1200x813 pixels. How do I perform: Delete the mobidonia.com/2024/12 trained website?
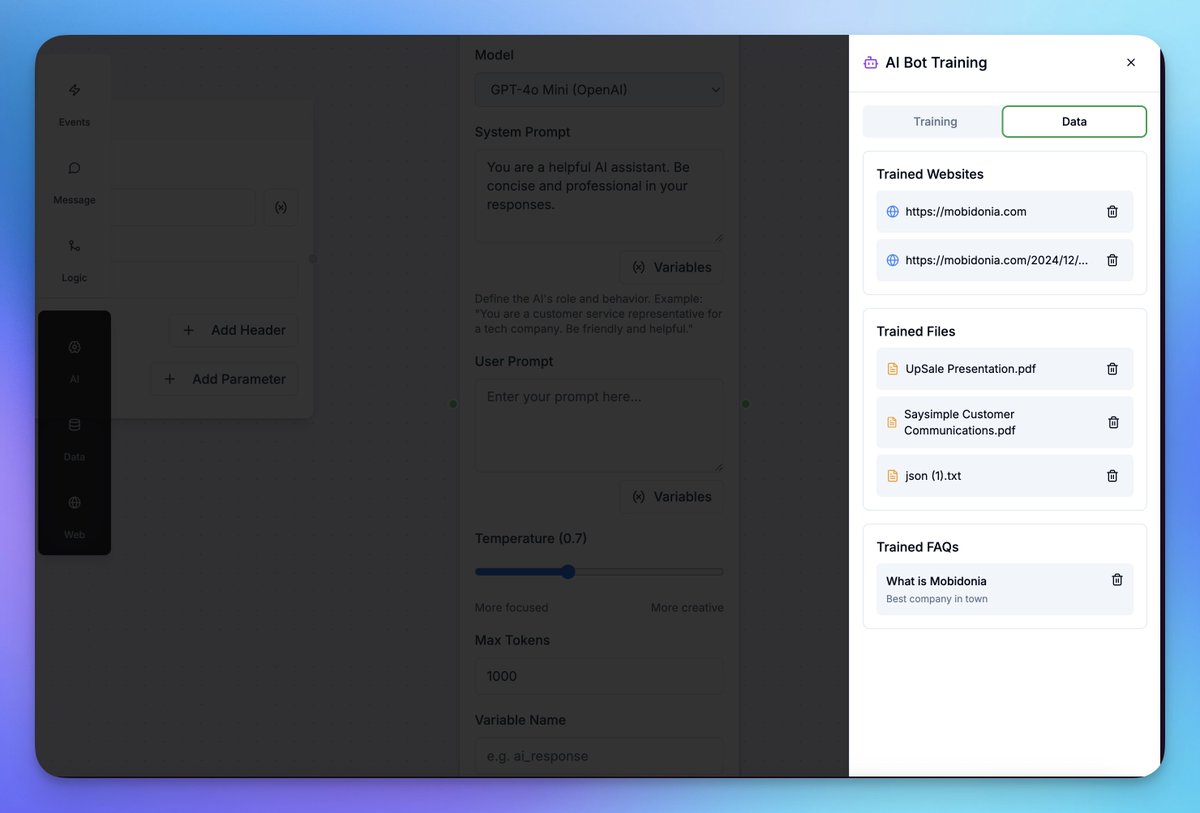click(1112, 260)
